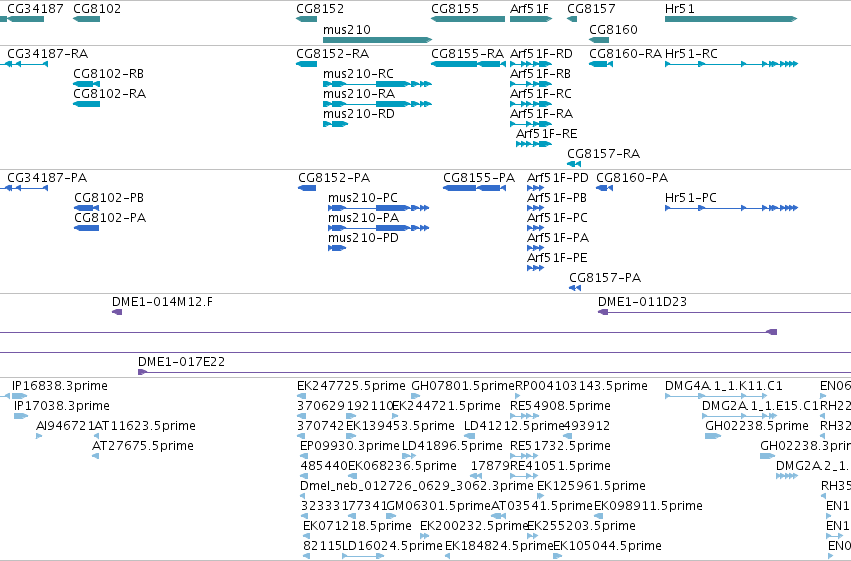Image resolution: width=851 pixels, height=561 pixels.
Task: Open protein CG8102-PA label
Action: coord(110,218)
